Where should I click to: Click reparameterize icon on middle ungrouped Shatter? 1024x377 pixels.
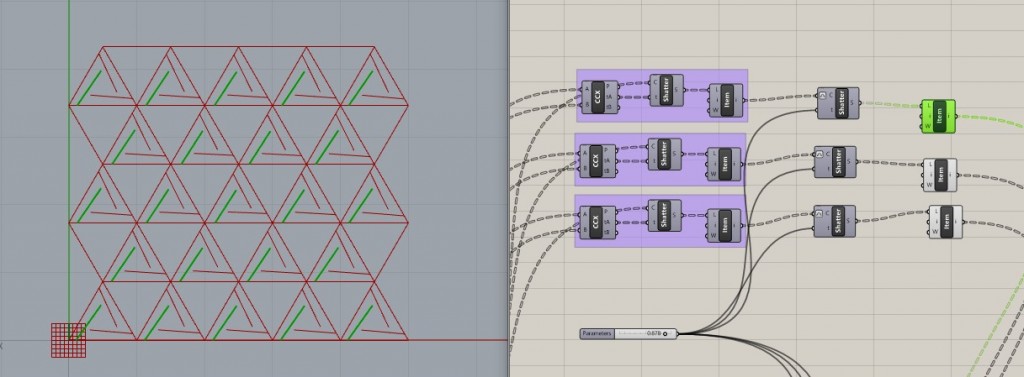click(x=819, y=155)
